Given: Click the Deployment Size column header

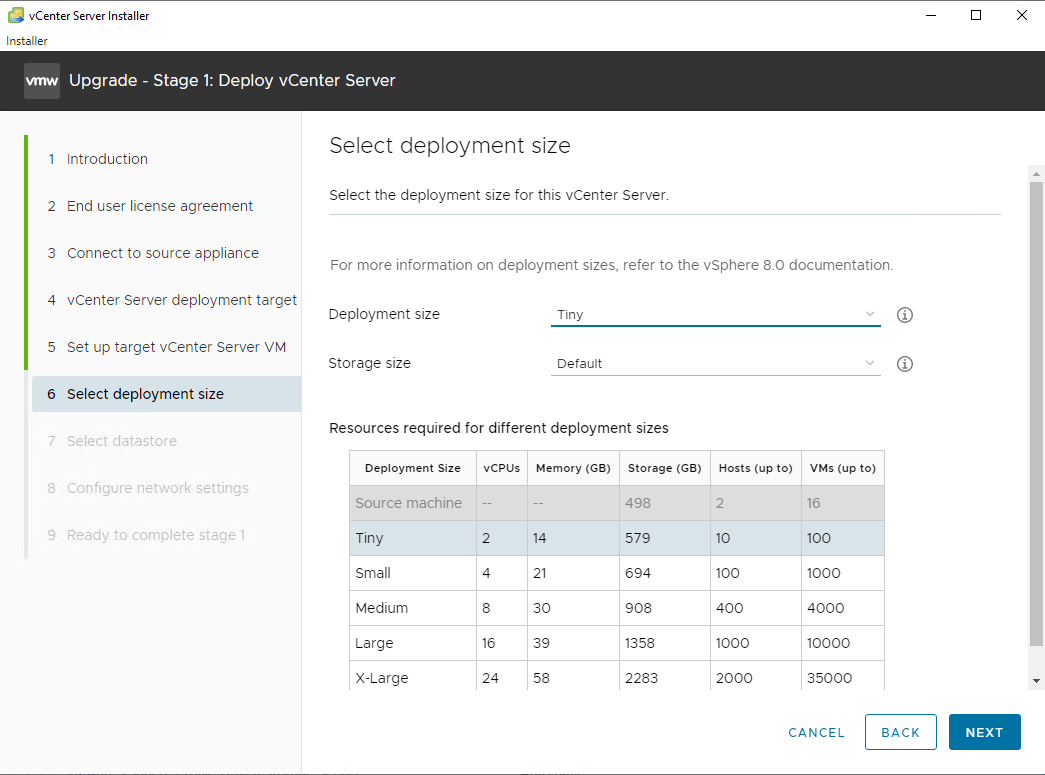Looking at the screenshot, I should click(x=413, y=468).
